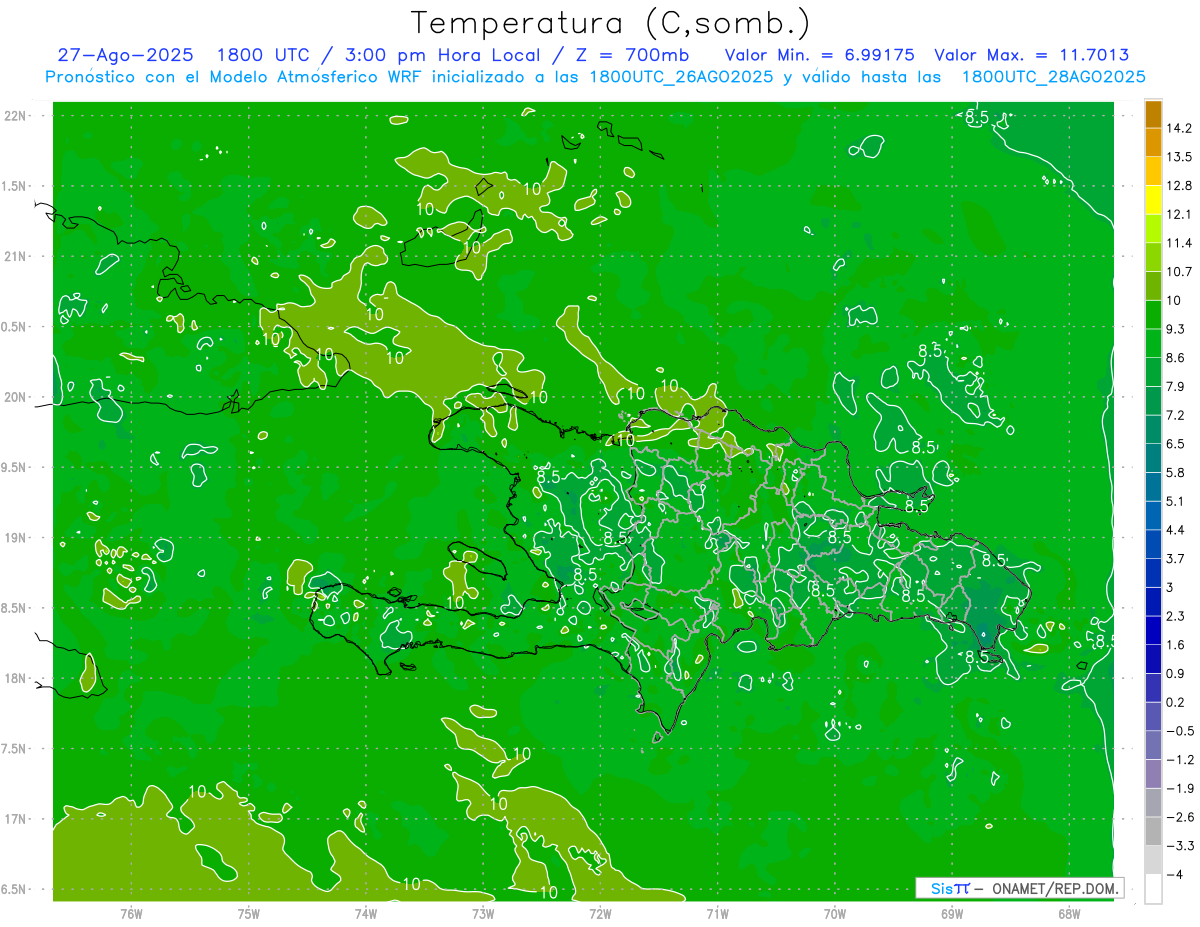Click the -4 colorbar value
Screen dimensions: 1200x927
[1175, 875]
